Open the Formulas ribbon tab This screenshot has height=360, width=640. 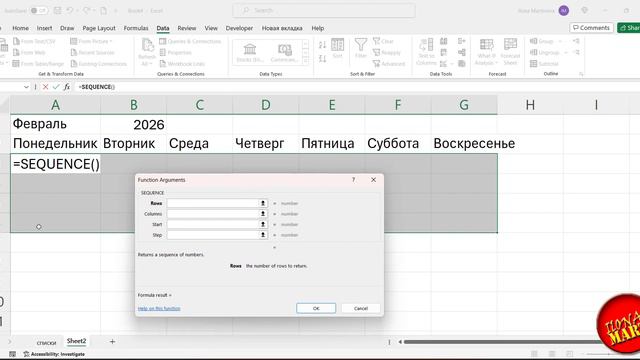(x=136, y=28)
